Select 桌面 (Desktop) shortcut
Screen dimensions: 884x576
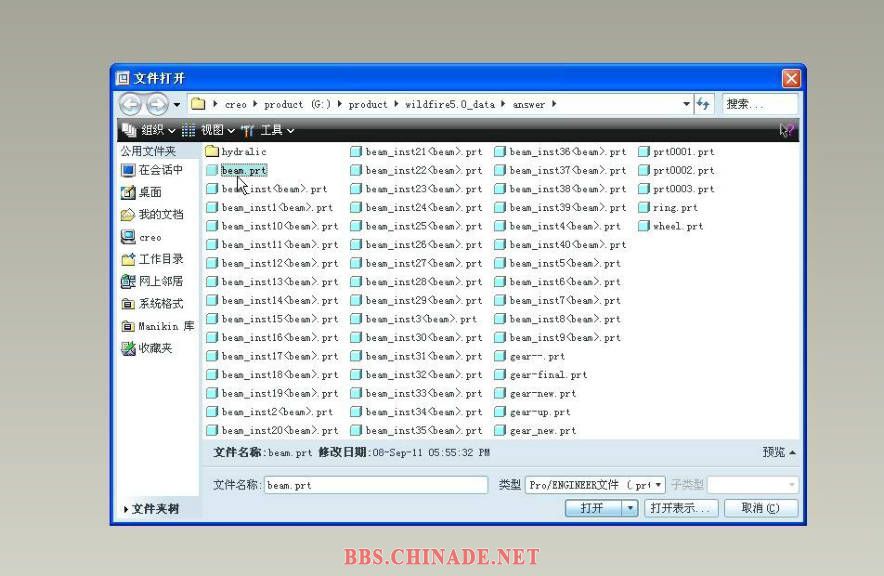(142, 192)
